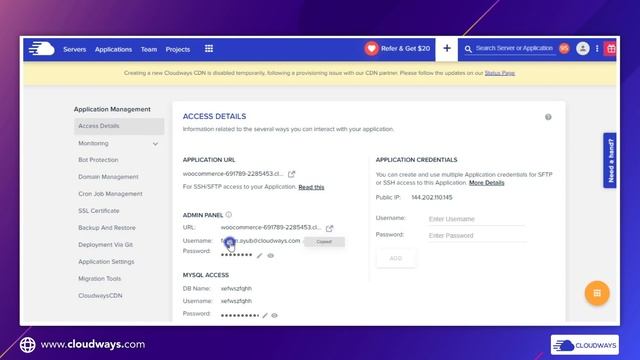Image resolution: width=640 pixels, height=360 pixels.
Task: Click the orange floating grid button
Action: [597, 293]
